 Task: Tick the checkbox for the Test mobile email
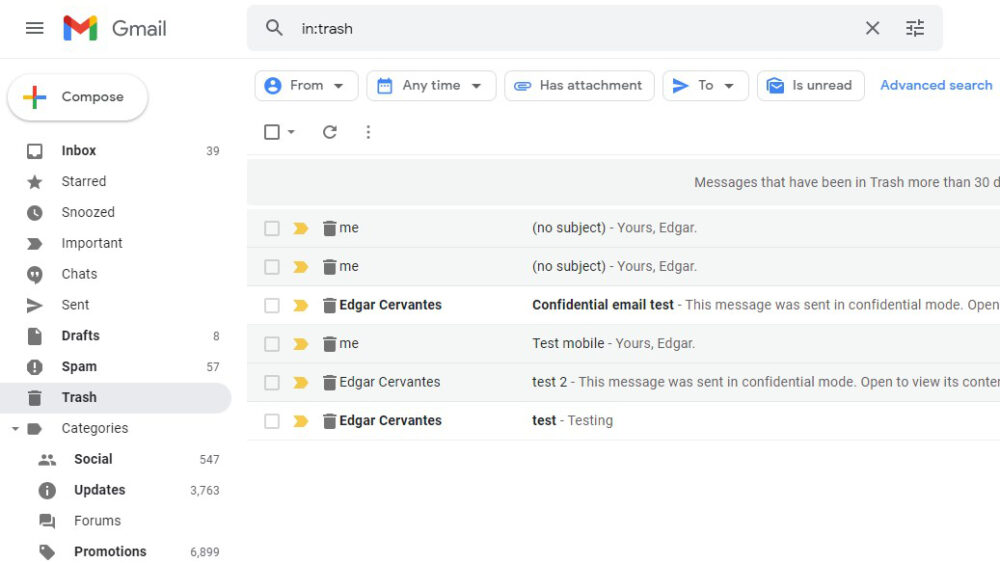pos(272,344)
